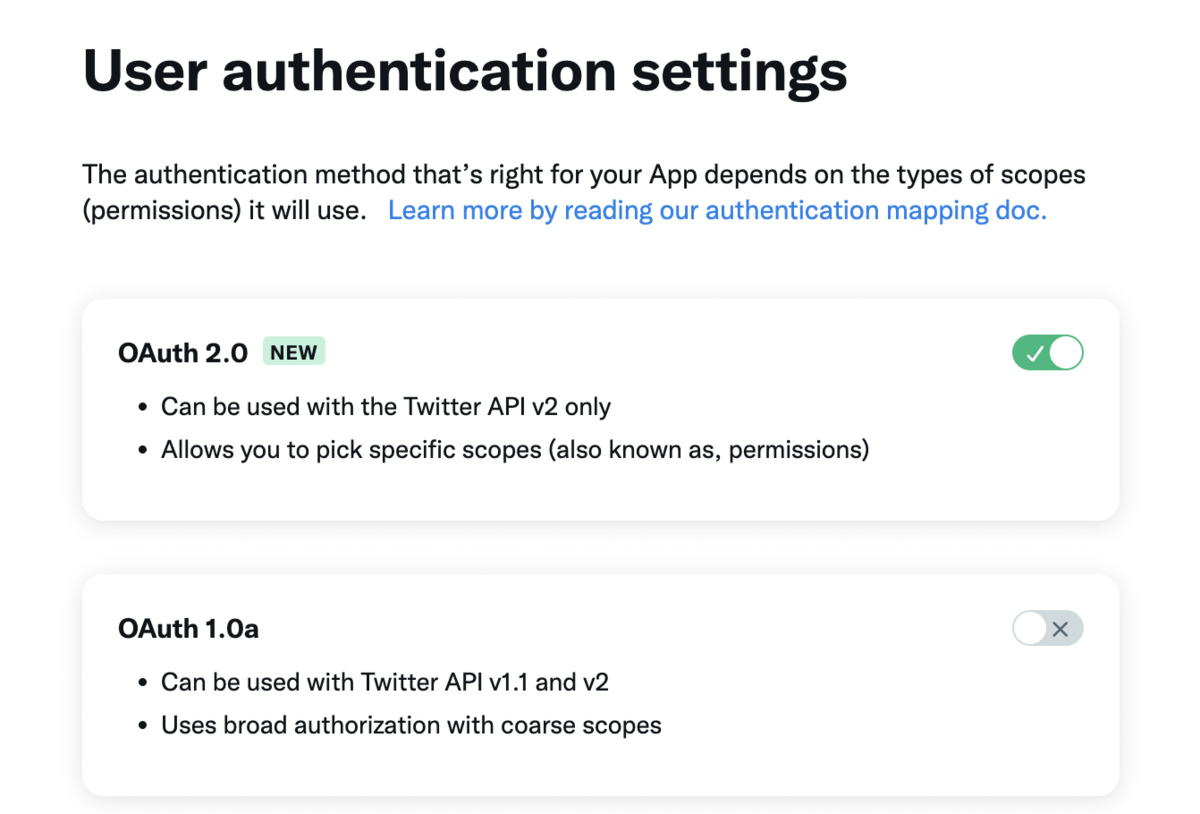The width and height of the screenshot is (1200, 814).
Task: Click the bullet dot before 'Uses broad authorization'
Action: click(x=142, y=726)
